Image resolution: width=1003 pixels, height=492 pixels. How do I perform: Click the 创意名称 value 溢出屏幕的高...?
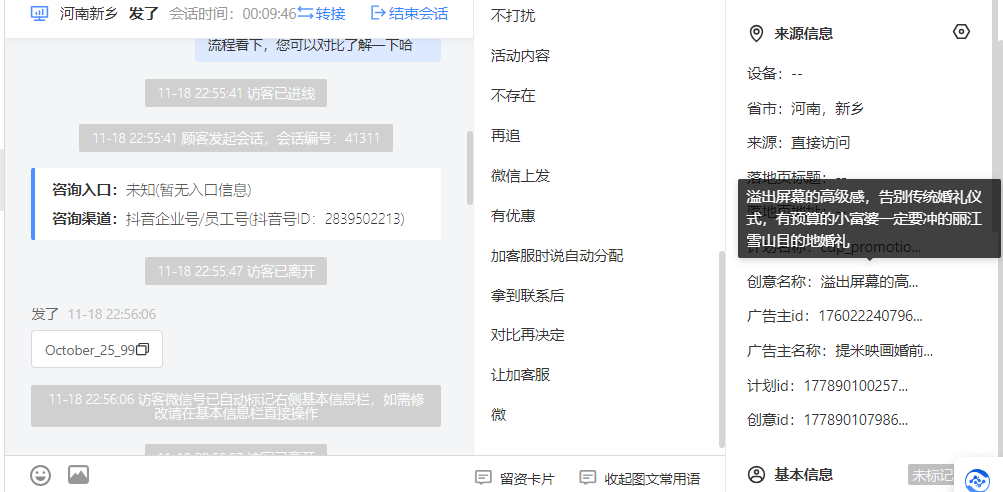pyautogui.click(x=869, y=281)
